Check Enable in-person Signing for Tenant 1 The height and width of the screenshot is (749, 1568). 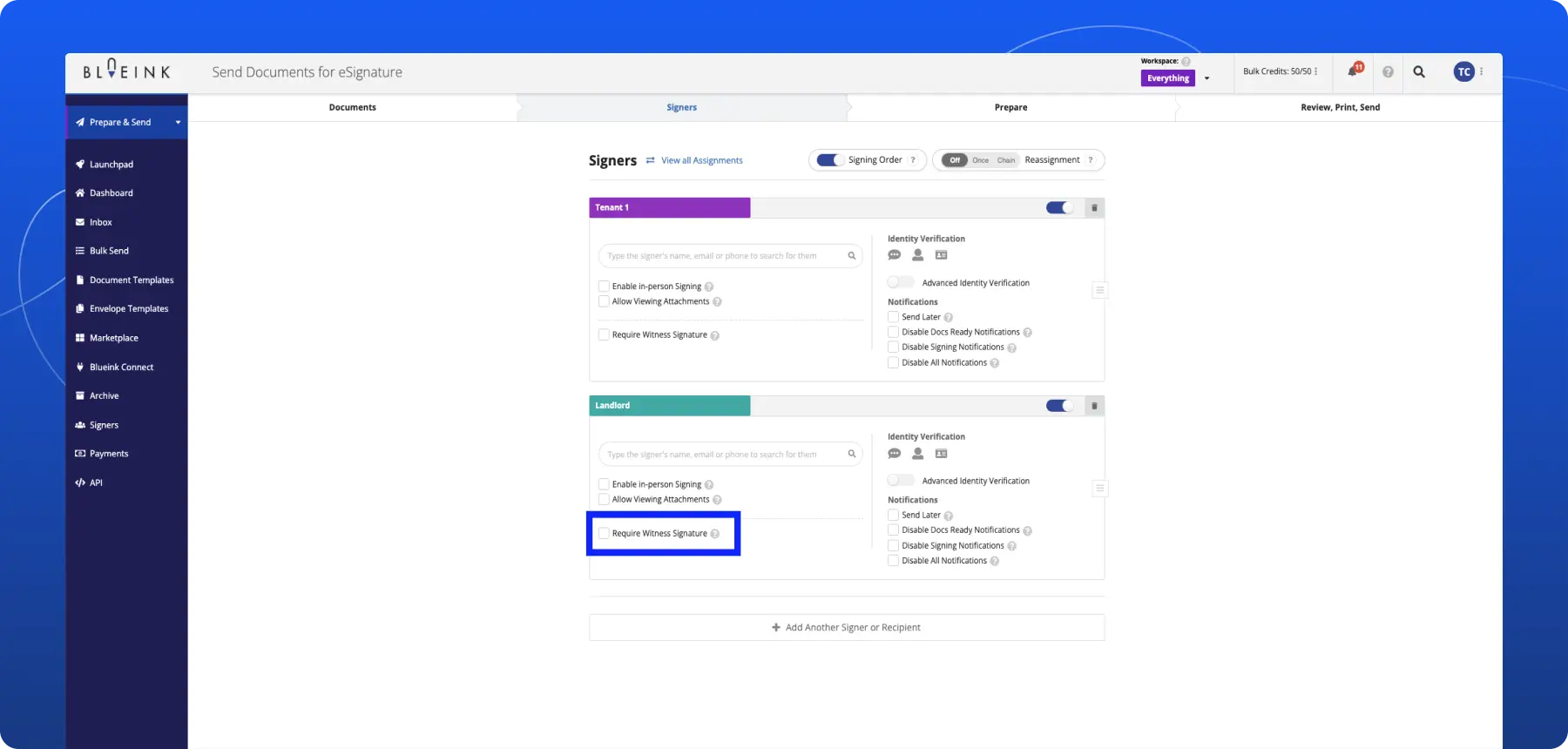(604, 286)
